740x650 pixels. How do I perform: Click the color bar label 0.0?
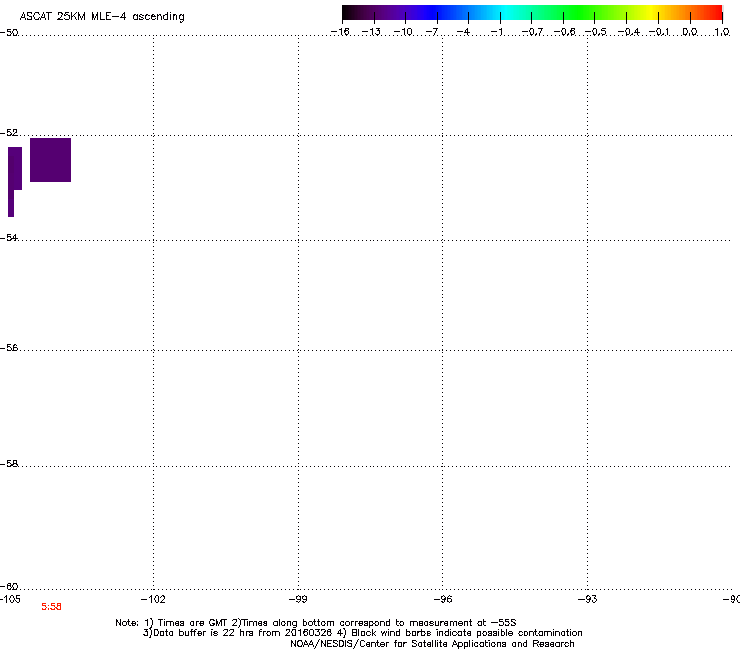pos(690,32)
